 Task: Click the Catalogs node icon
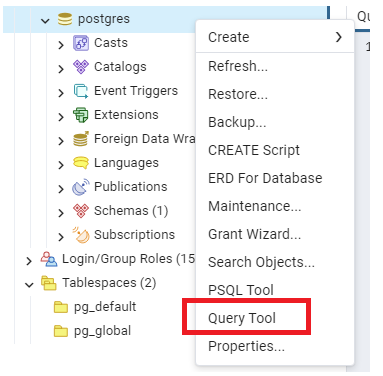click(x=81, y=67)
